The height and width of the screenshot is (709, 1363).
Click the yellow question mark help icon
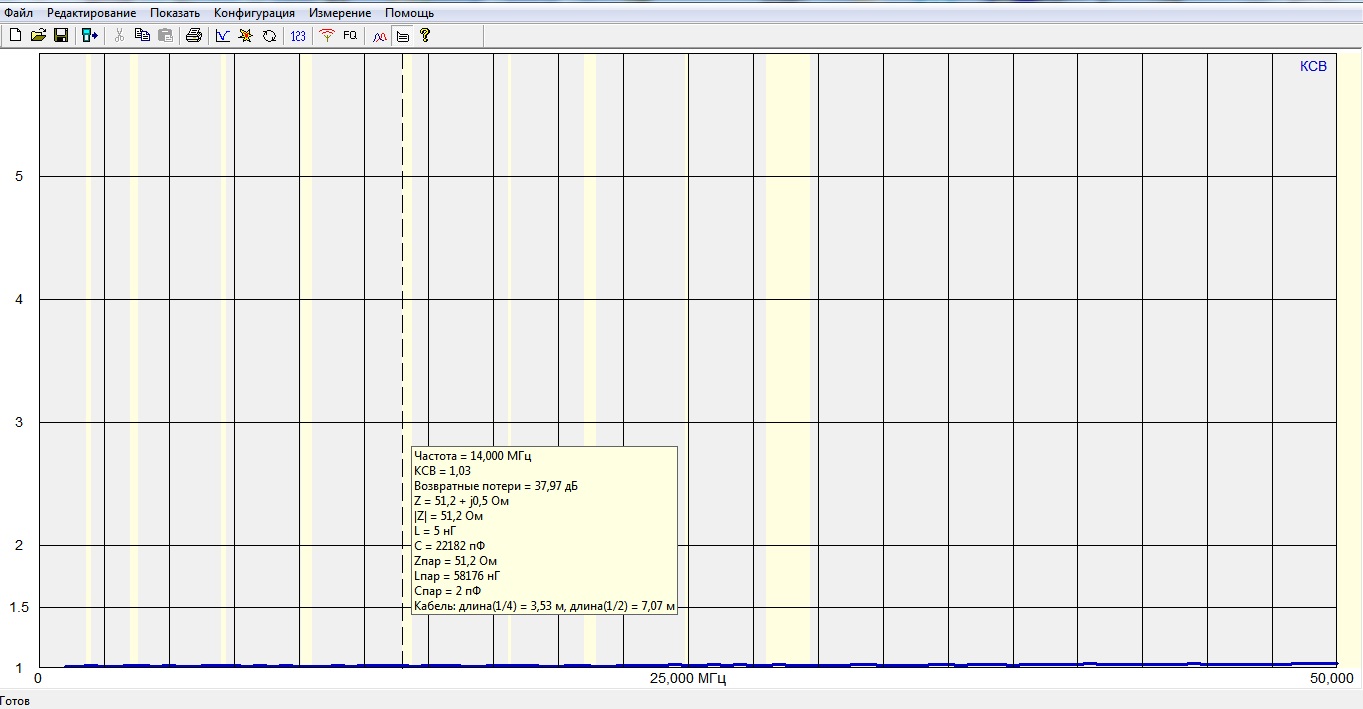coord(425,35)
